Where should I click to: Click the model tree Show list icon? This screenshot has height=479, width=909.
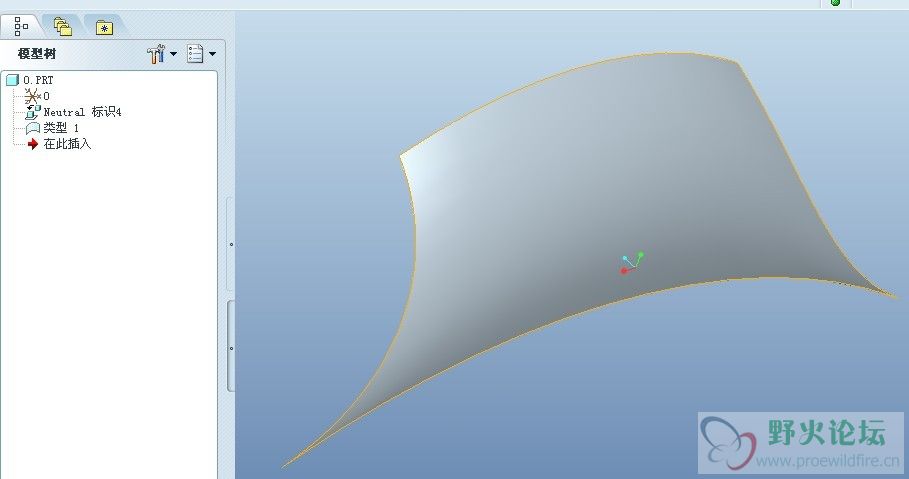click(x=195, y=54)
